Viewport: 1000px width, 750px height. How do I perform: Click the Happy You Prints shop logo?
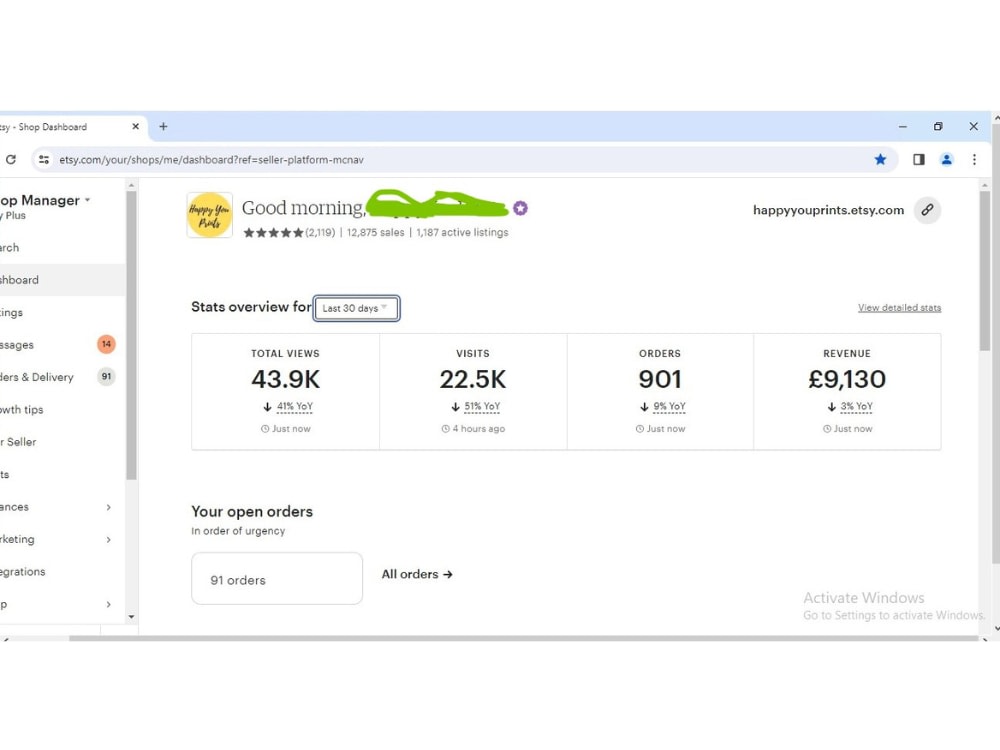tap(209, 215)
